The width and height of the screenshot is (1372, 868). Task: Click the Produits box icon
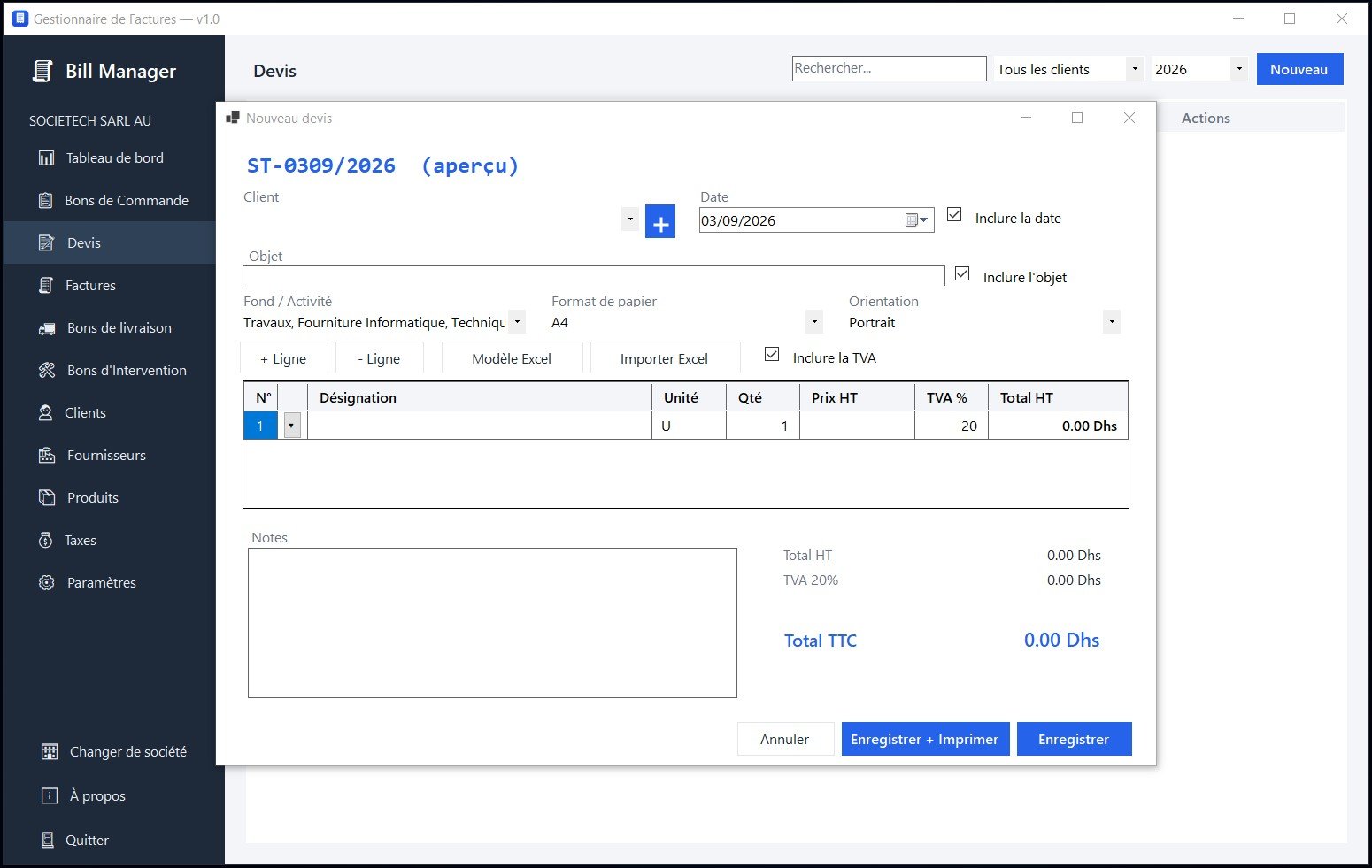click(47, 498)
